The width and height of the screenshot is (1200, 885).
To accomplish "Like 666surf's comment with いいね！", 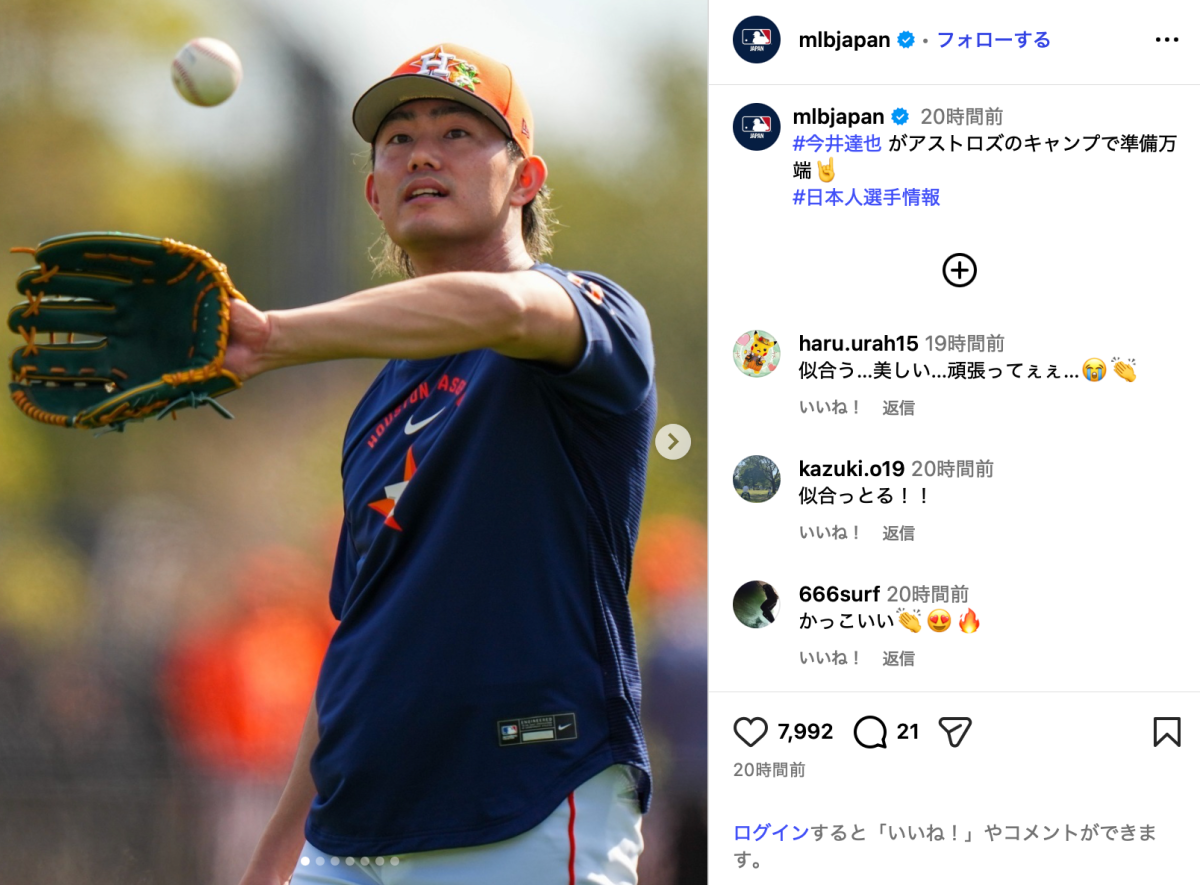I will (x=830, y=658).
